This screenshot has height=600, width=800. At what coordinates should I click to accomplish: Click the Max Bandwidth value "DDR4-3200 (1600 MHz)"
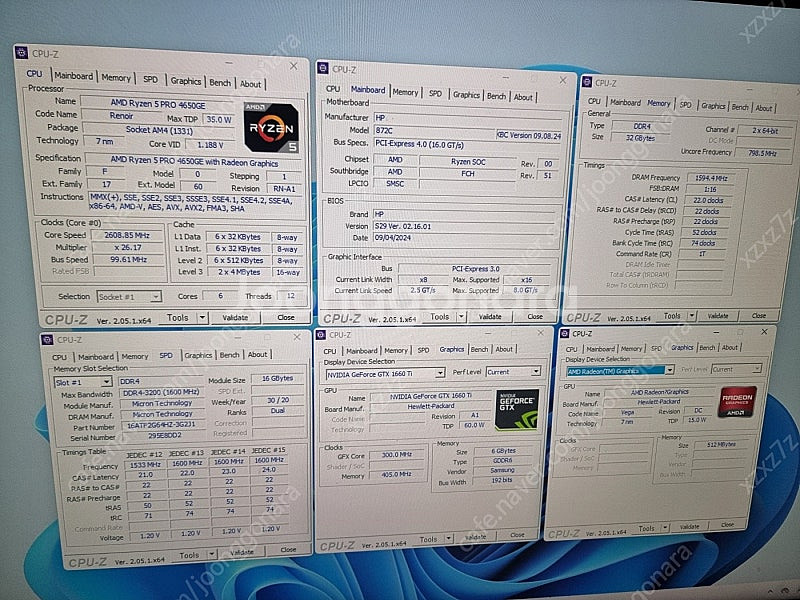point(161,392)
